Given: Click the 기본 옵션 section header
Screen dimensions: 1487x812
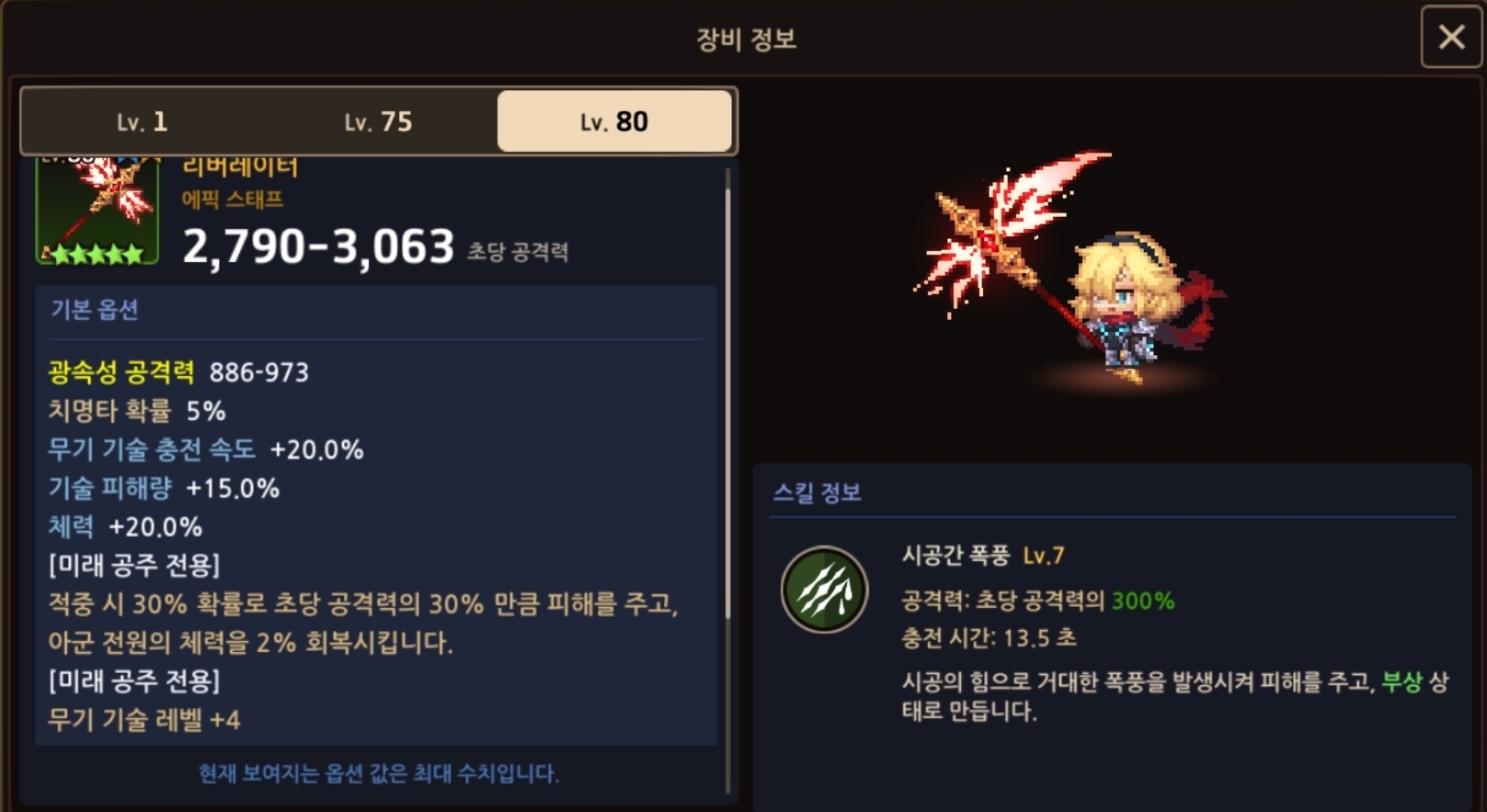Looking at the screenshot, I should click(95, 309).
